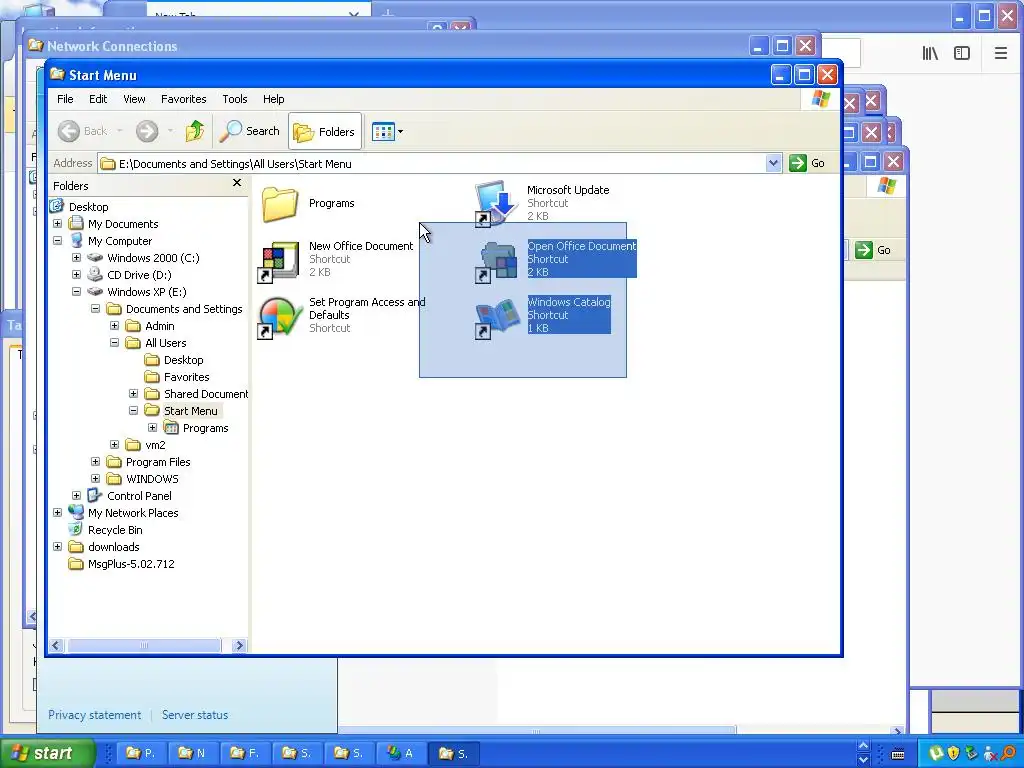Open the View menu
Screen dimensions: 1024x768
(134, 99)
